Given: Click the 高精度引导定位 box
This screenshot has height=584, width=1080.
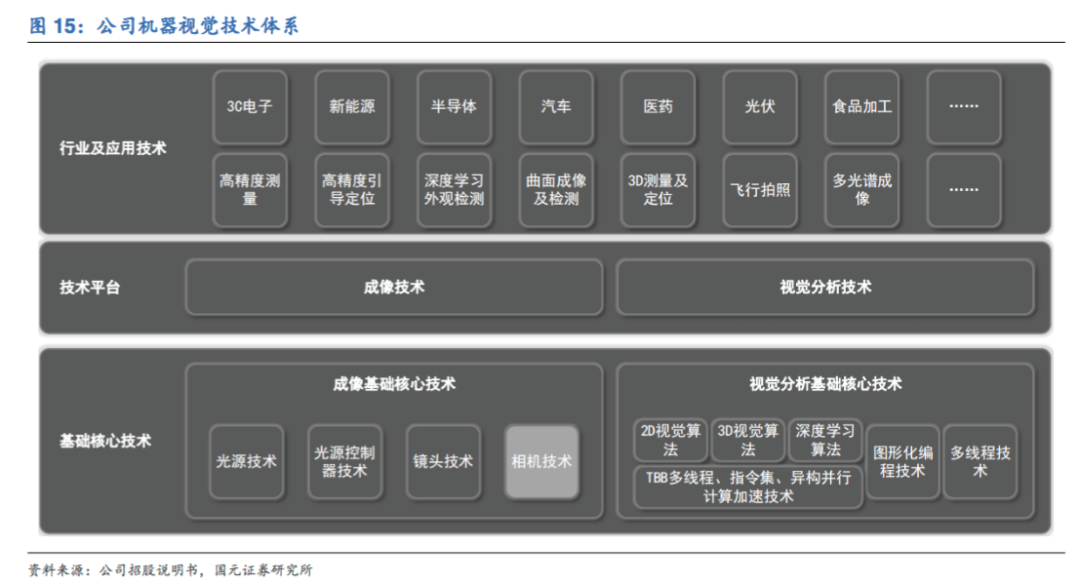Looking at the screenshot, I should tap(352, 190).
